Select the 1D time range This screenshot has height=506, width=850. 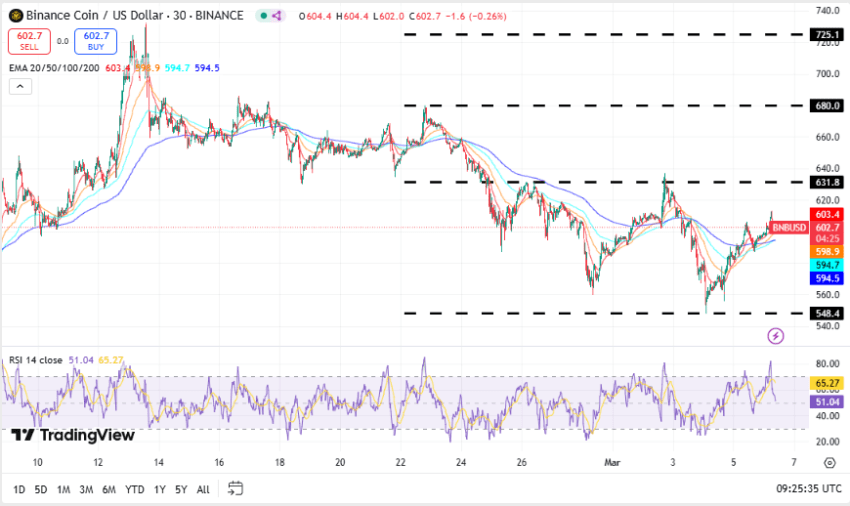(19, 490)
